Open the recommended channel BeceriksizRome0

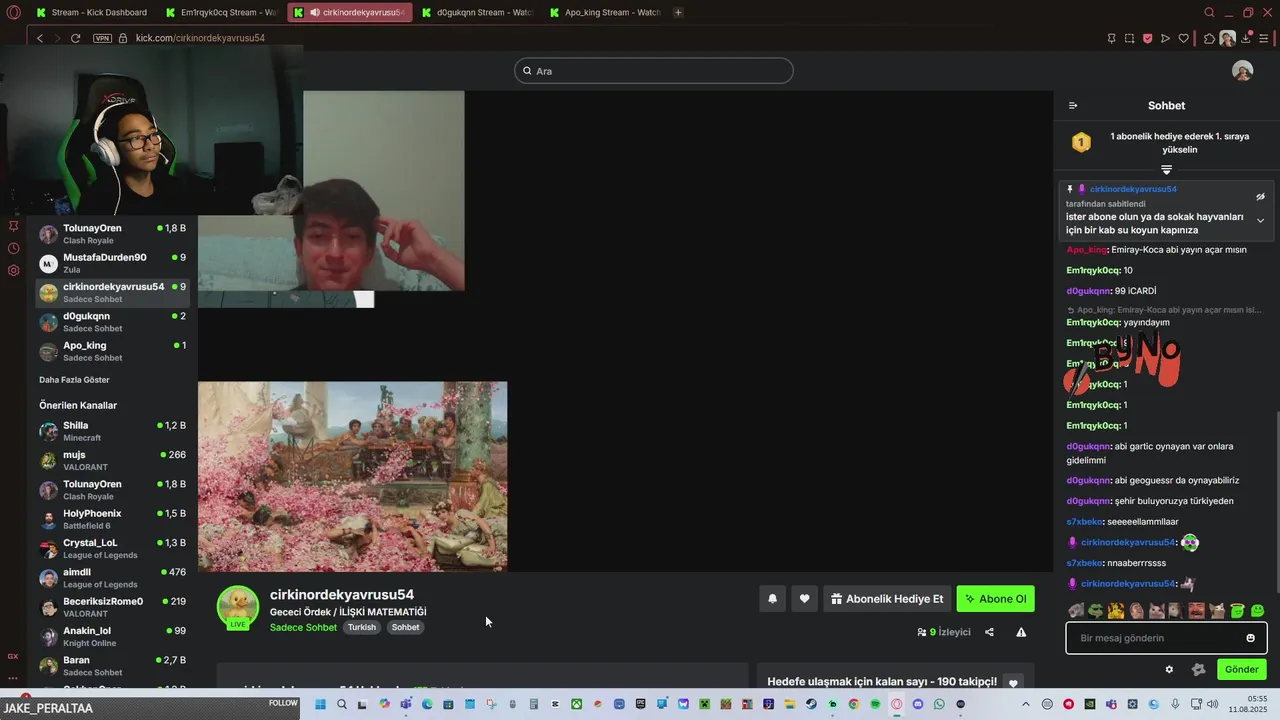click(112, 607)
